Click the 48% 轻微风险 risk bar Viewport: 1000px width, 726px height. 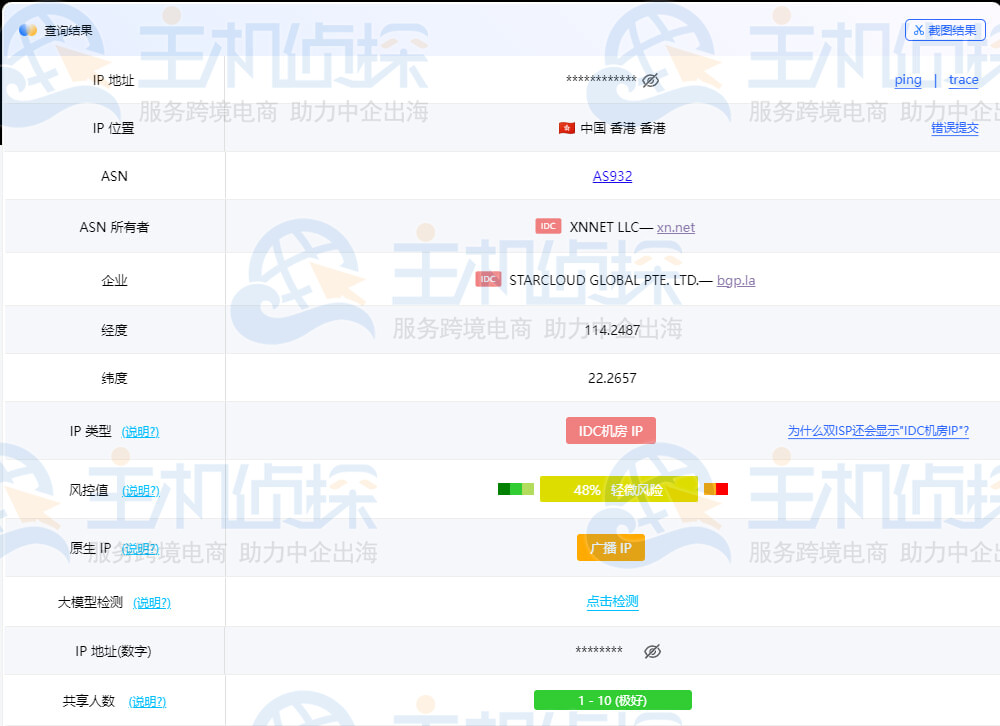(x=619, y=489)
